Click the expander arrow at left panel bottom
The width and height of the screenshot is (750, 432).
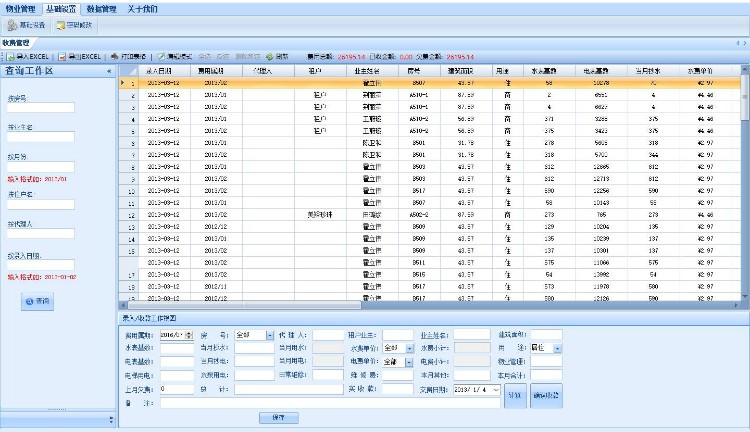111,420
